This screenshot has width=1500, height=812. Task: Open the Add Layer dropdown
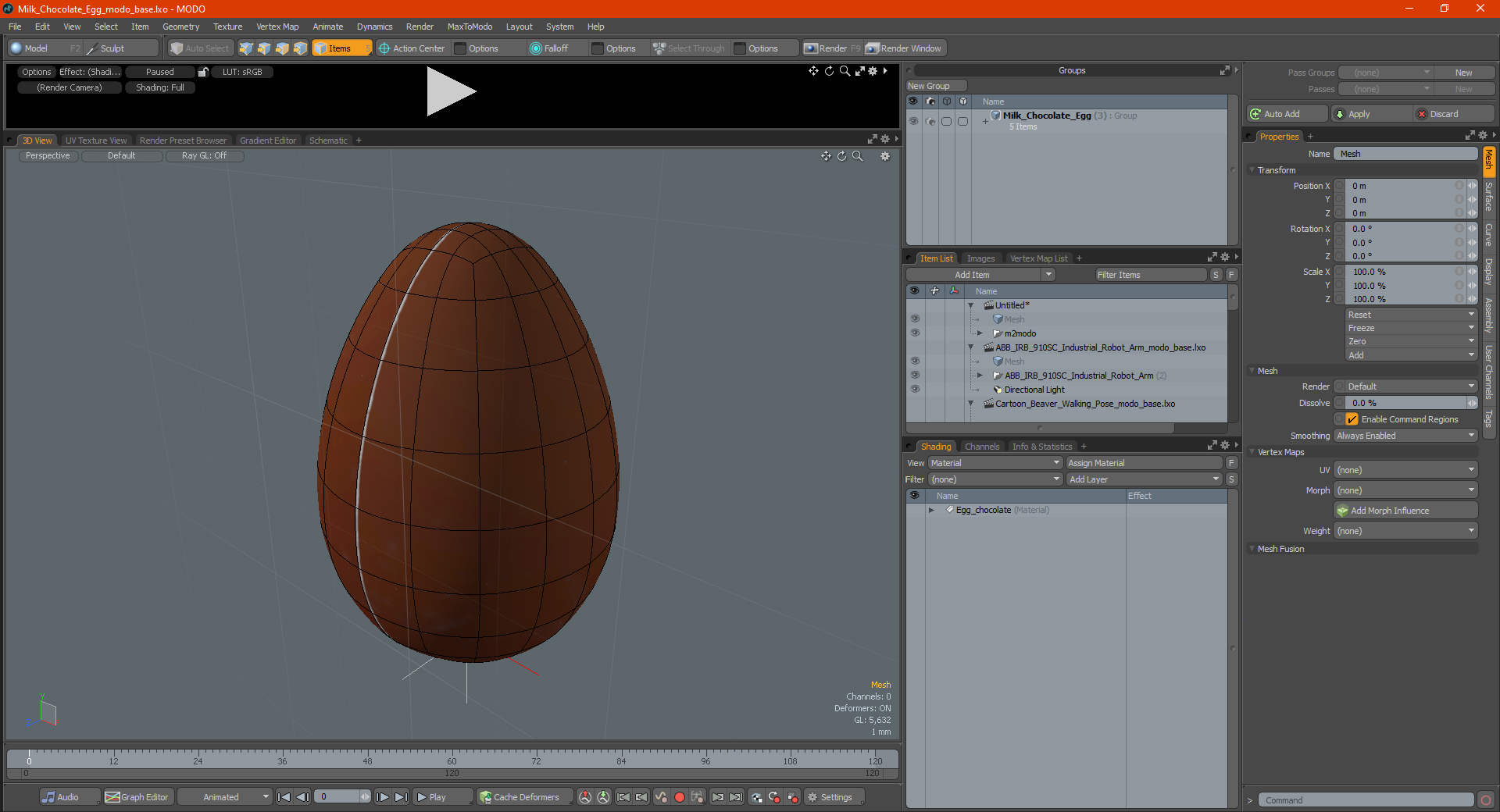tap(1144, 479)
